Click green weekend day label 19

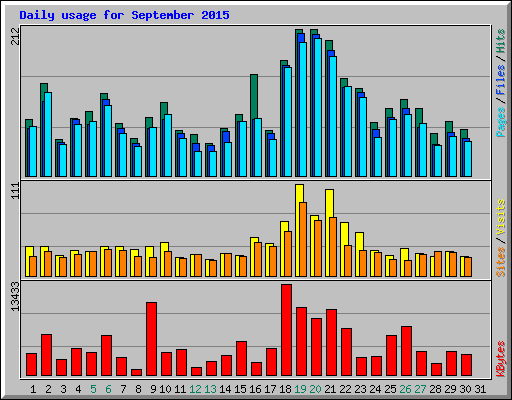pos(300,389)
